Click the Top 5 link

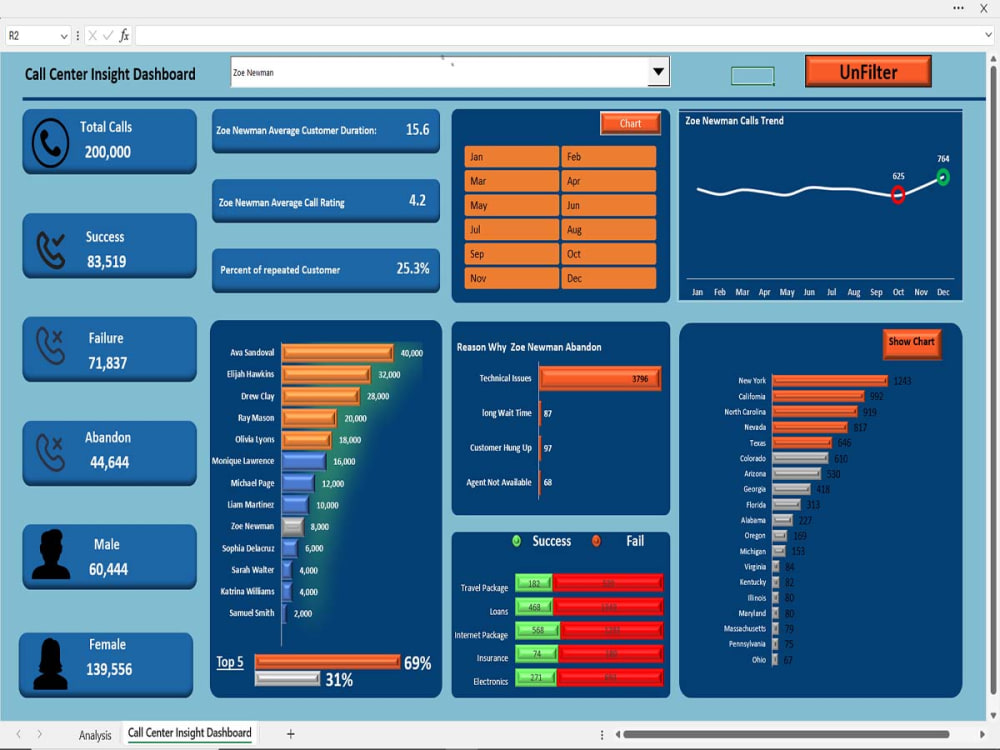click(x=230, y=662)
